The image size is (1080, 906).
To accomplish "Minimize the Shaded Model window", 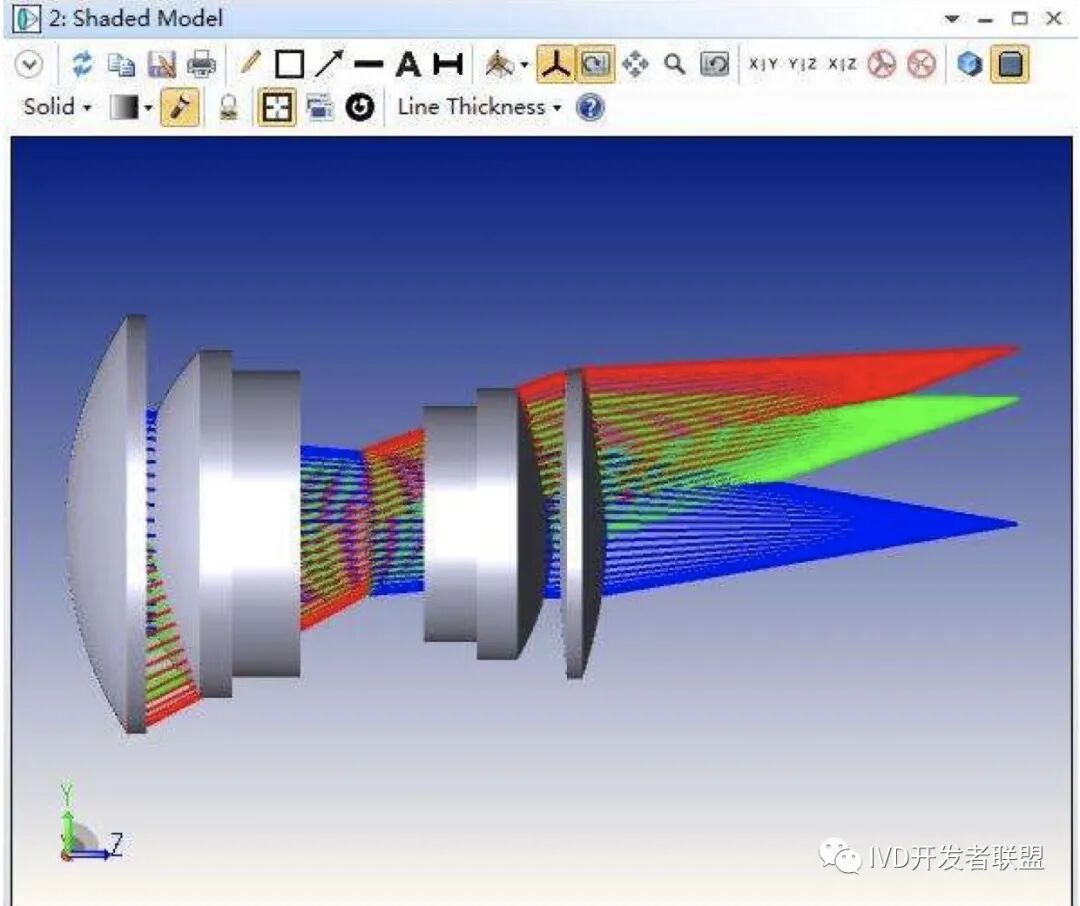I will coord(986,21).
